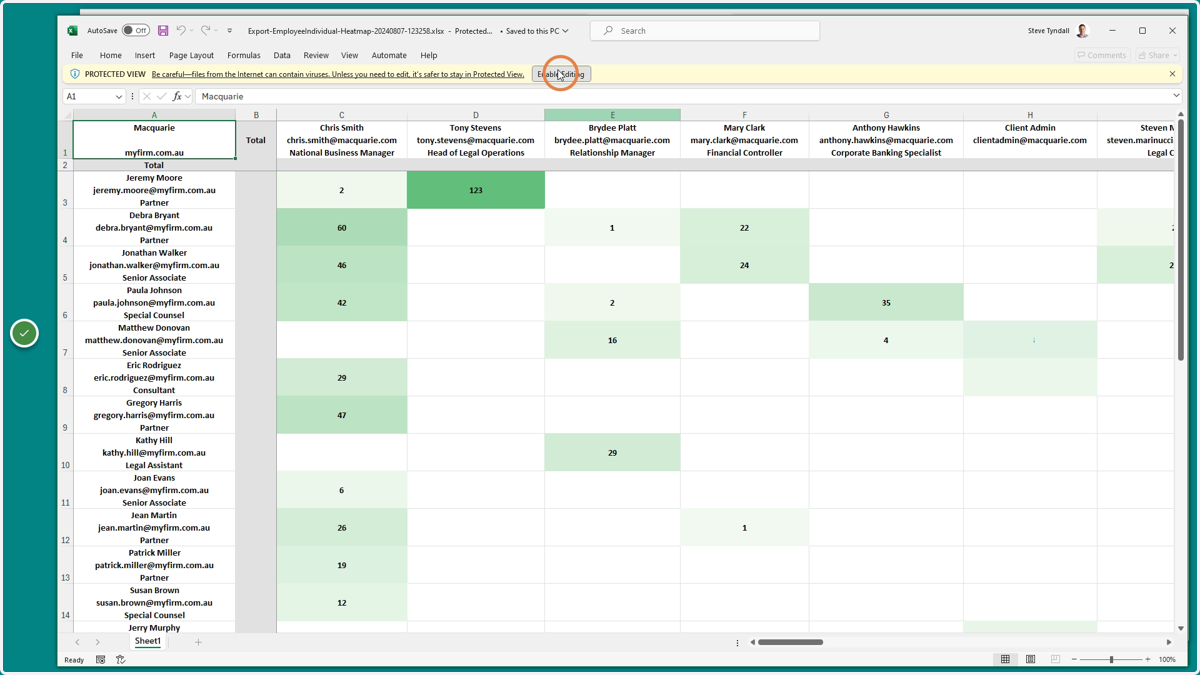Open the File menu
The image size is (1200, 675).
pyautogui.click(x=77, y=55)
